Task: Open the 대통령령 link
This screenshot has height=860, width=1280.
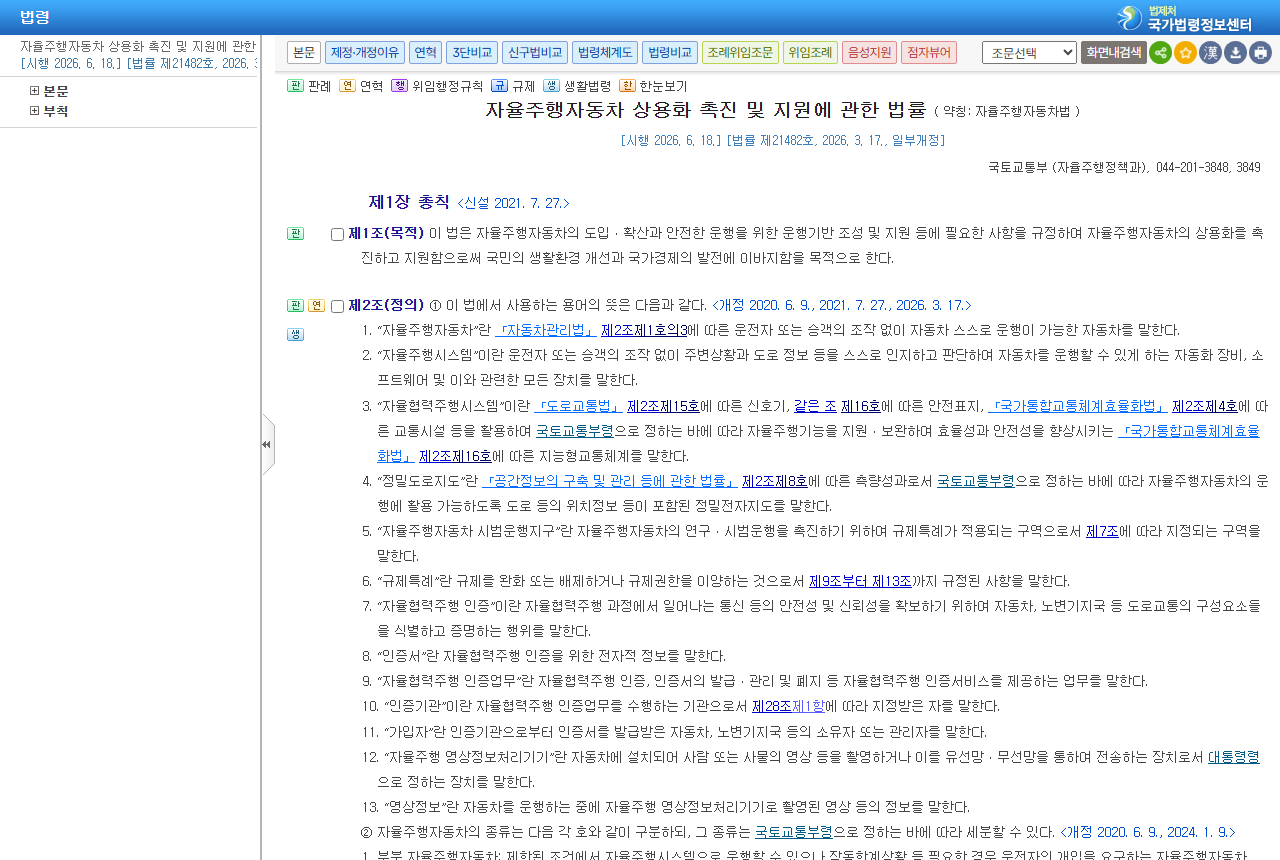Action: point(1234,757)
